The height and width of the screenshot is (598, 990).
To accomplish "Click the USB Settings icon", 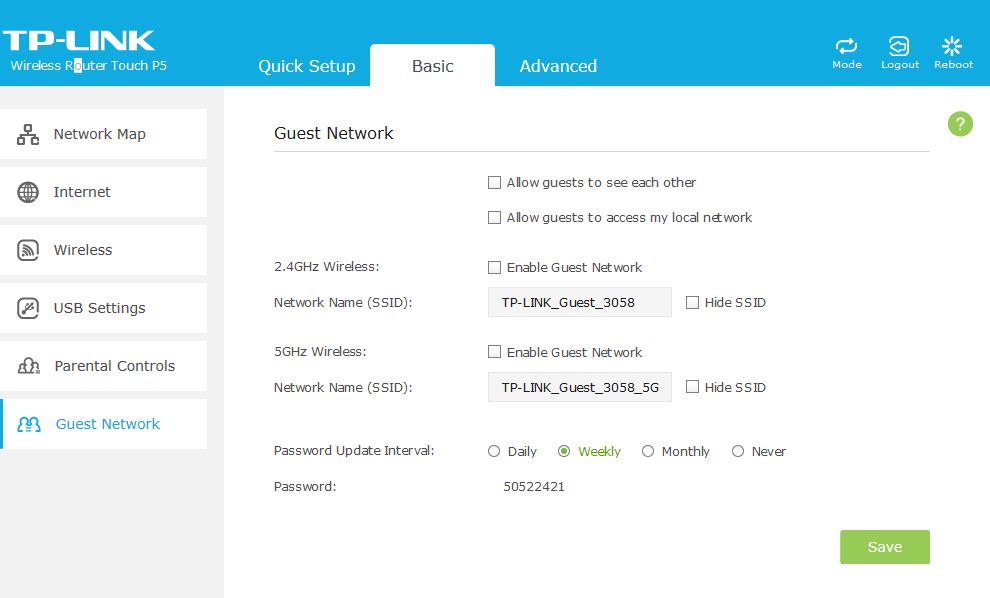I will tap(28, 308).
